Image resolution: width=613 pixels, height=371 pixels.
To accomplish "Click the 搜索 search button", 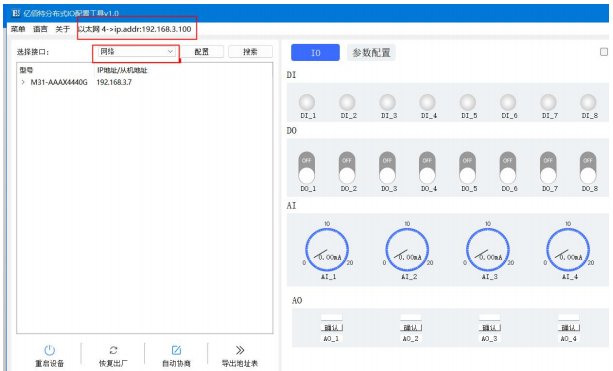I will (250, 52).
